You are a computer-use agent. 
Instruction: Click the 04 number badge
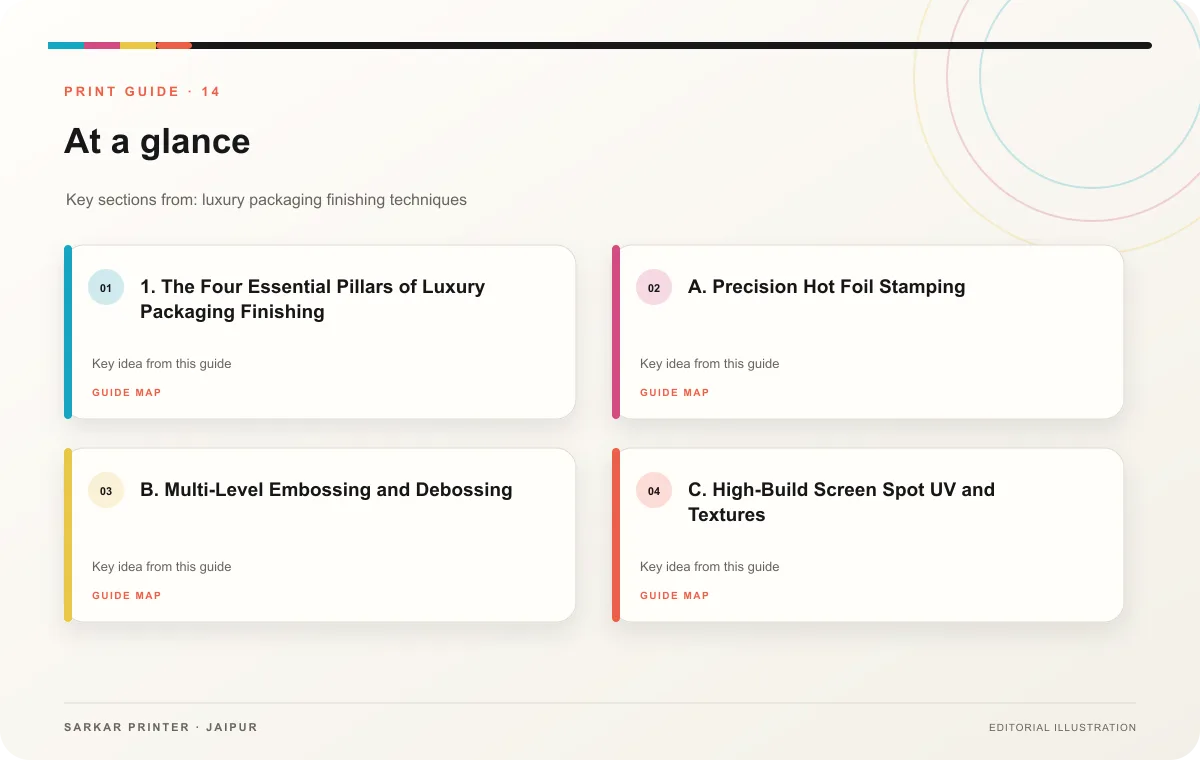tap(654, 491)
